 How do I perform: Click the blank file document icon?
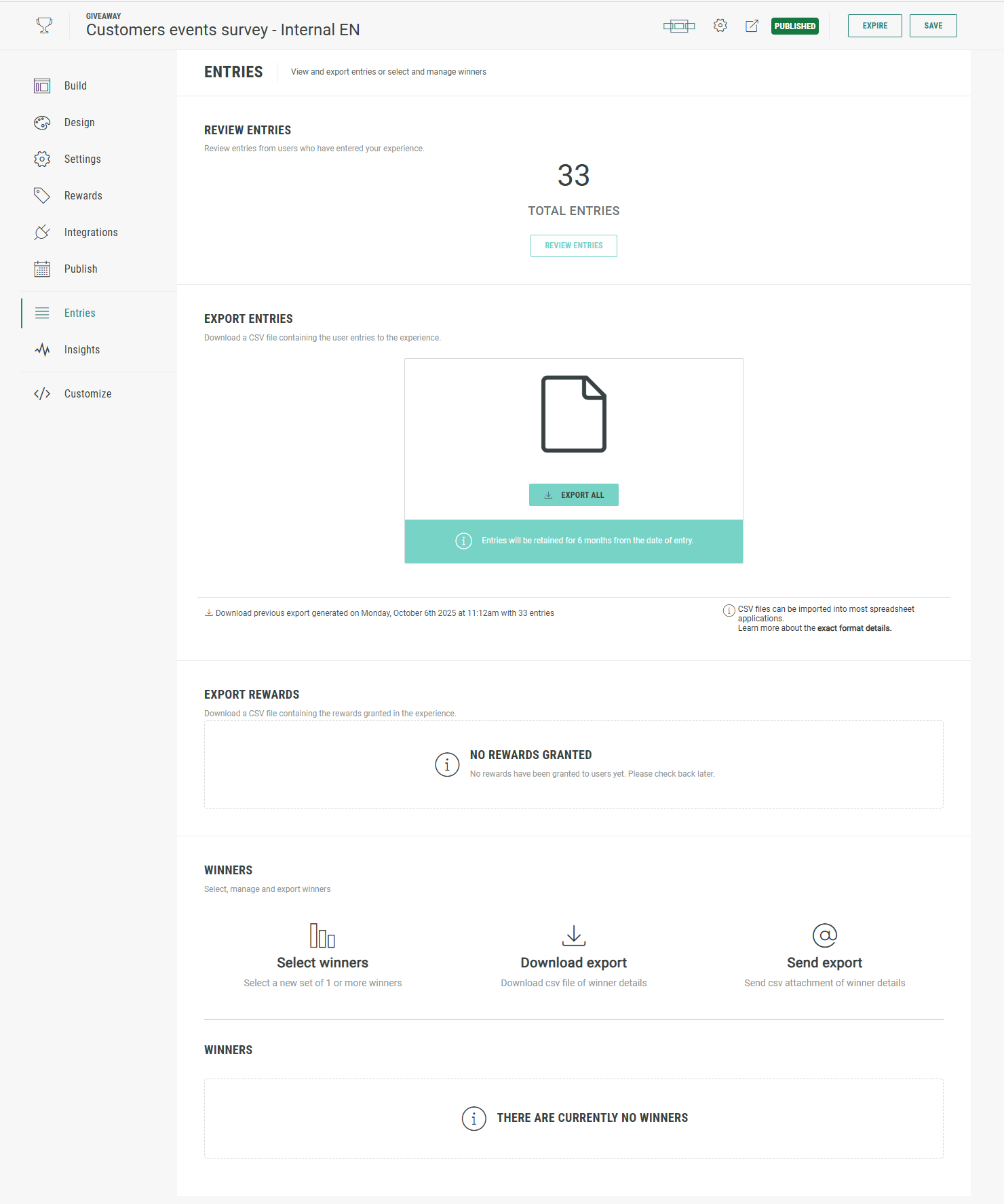coord(573,414)
